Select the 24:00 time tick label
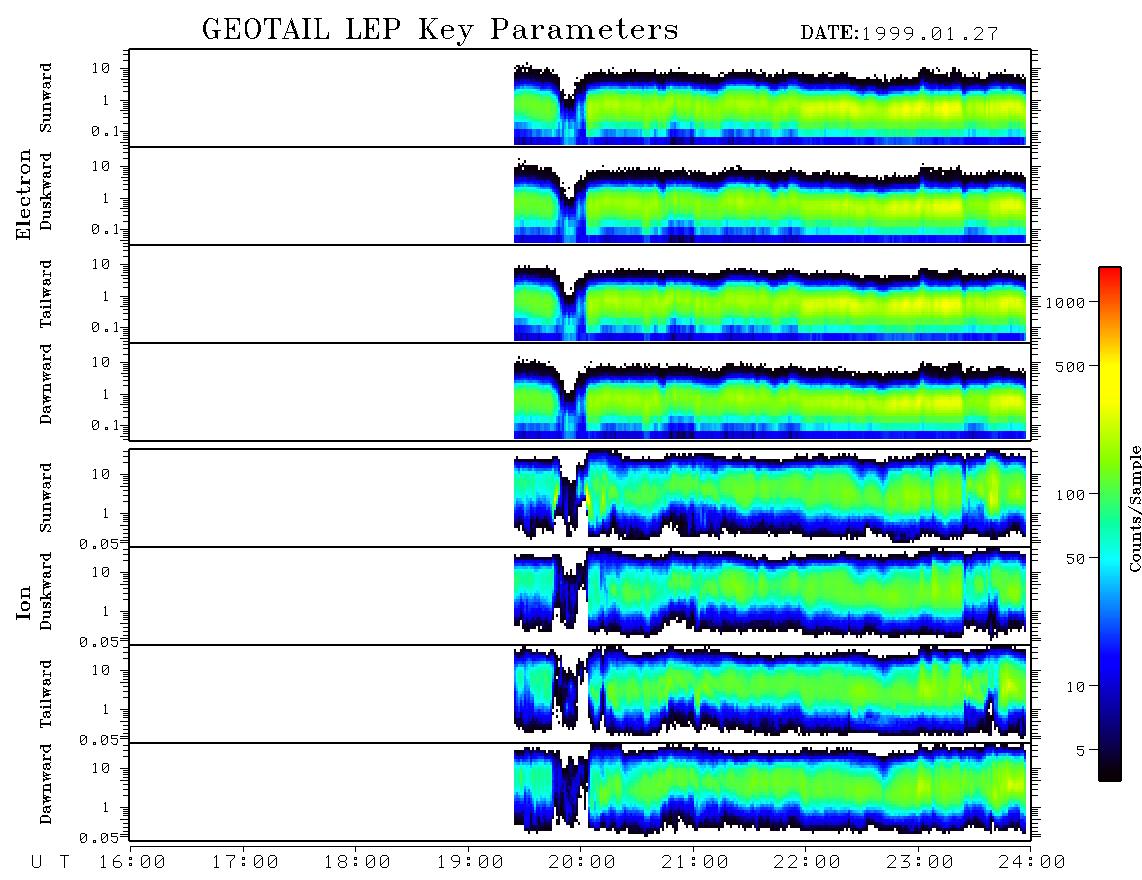 [1032, 862]
